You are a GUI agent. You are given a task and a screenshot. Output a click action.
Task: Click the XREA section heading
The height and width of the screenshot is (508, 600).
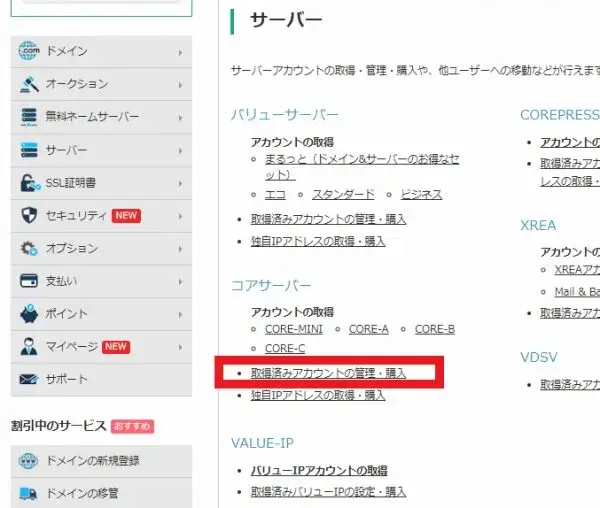pyautogui.click(x=538, y=225)
